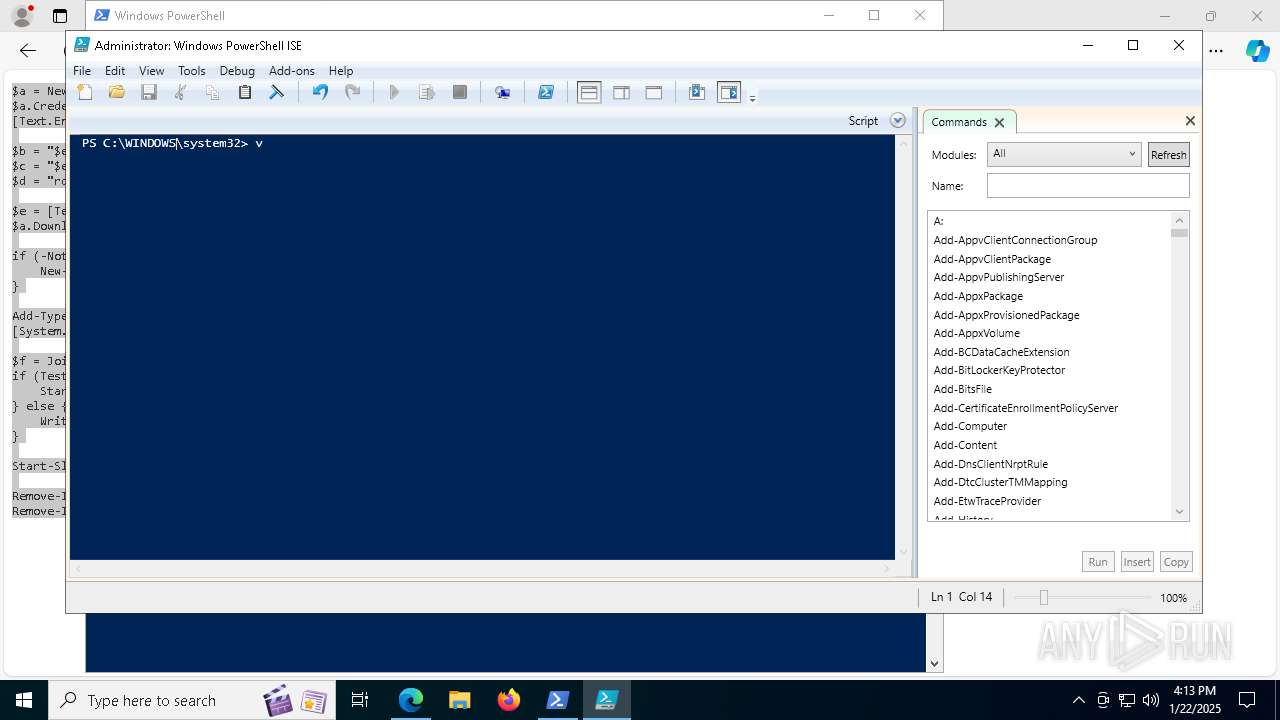The image size is (1280, 720).
Task: Open the Modules dropdown
Action: 1064,154
